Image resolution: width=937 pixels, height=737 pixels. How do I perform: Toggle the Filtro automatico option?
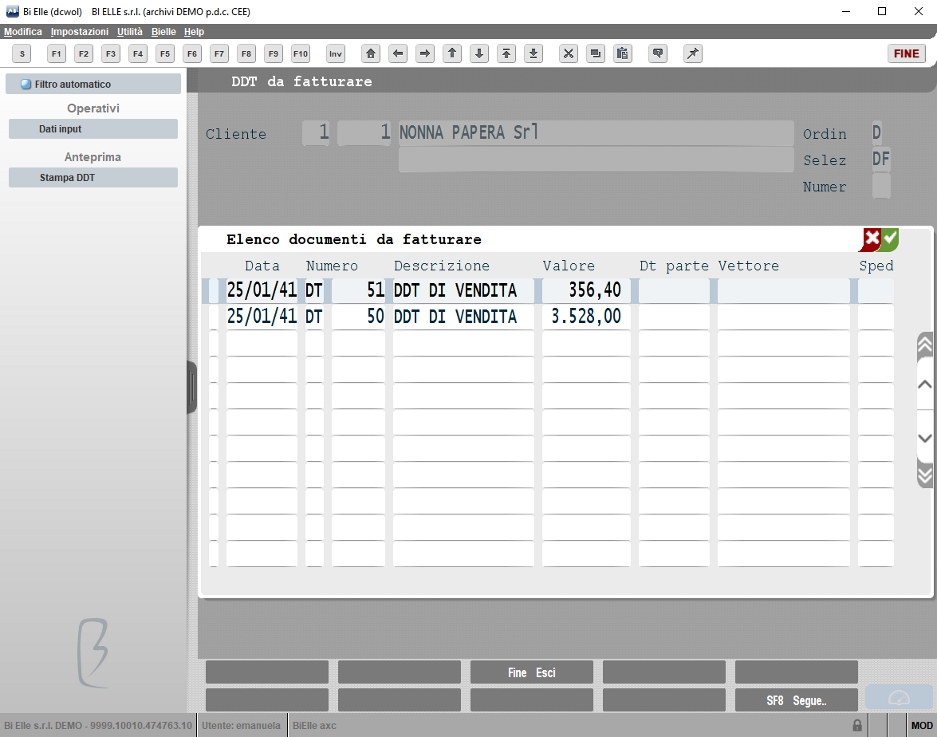coord(93,84)
